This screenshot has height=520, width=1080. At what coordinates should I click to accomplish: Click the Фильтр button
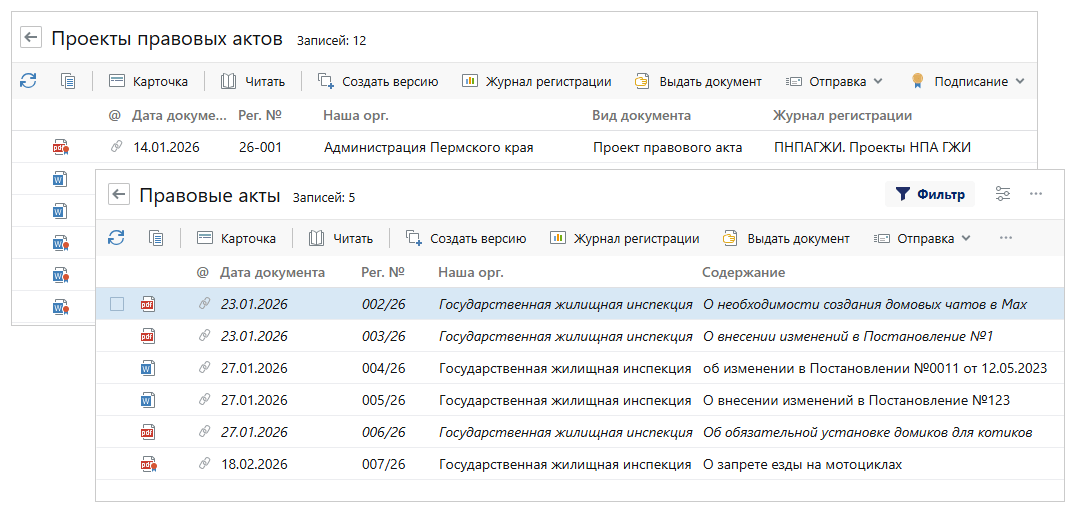click(x=930, y=194)
